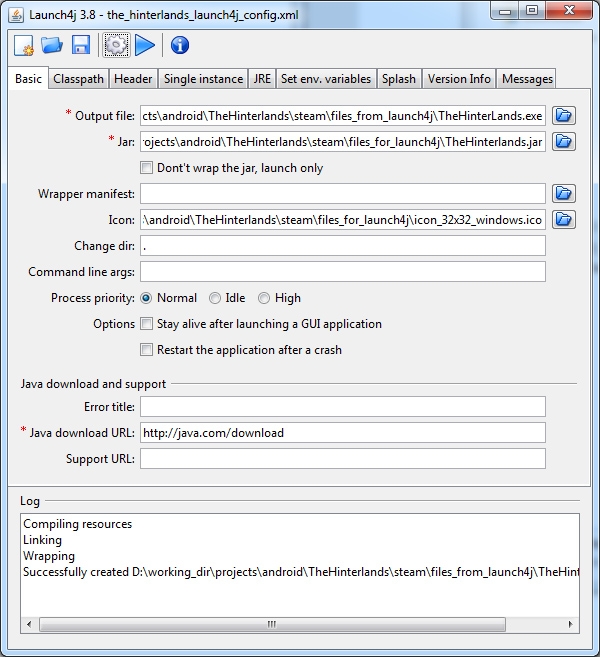Click the log scrollbar left arrow
This screenshot has width=600, height=657.
(29, 624)
